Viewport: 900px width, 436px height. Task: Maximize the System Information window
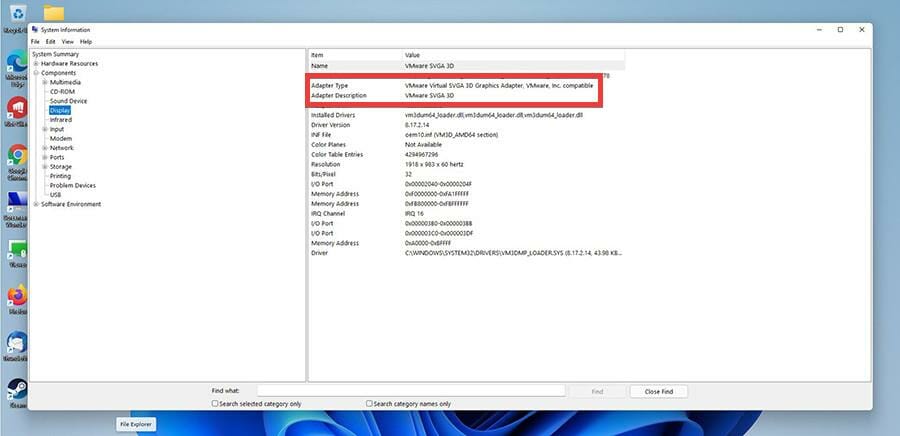pyautogui.click(x=840, y=30)
